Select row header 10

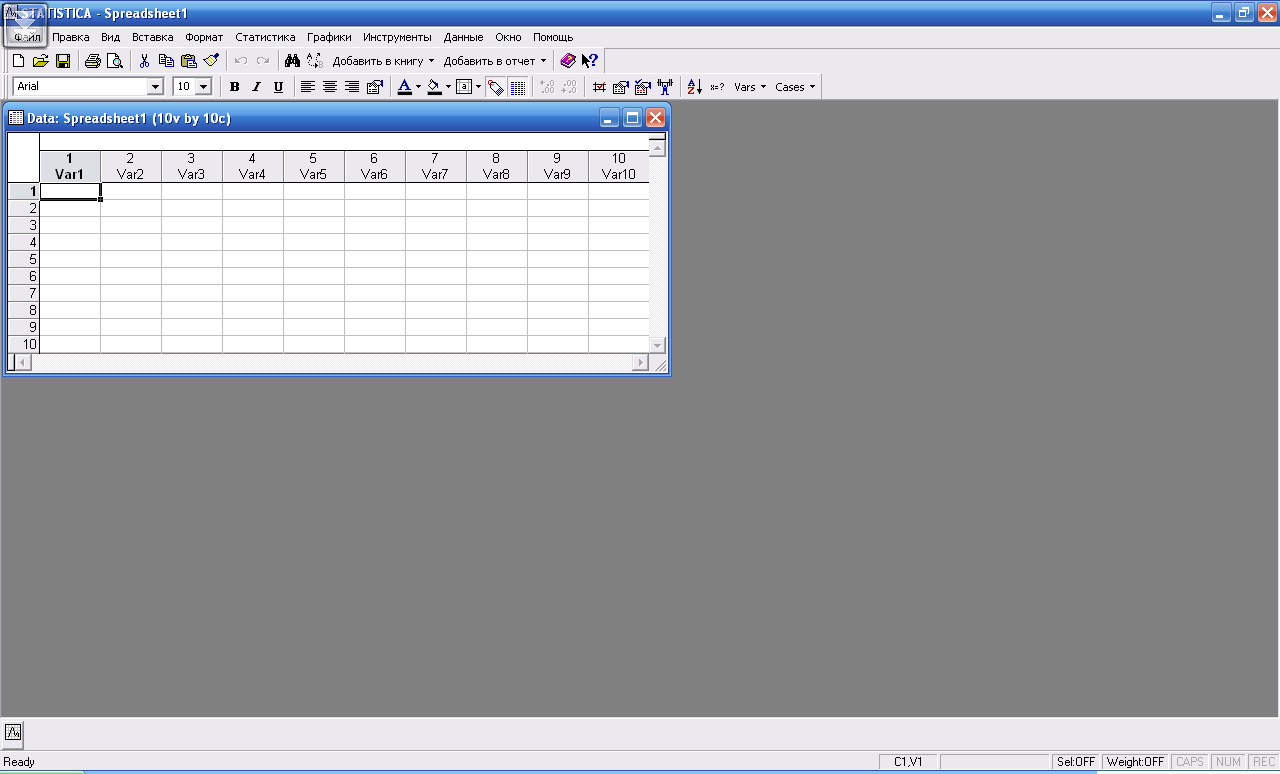coord(23,344)
